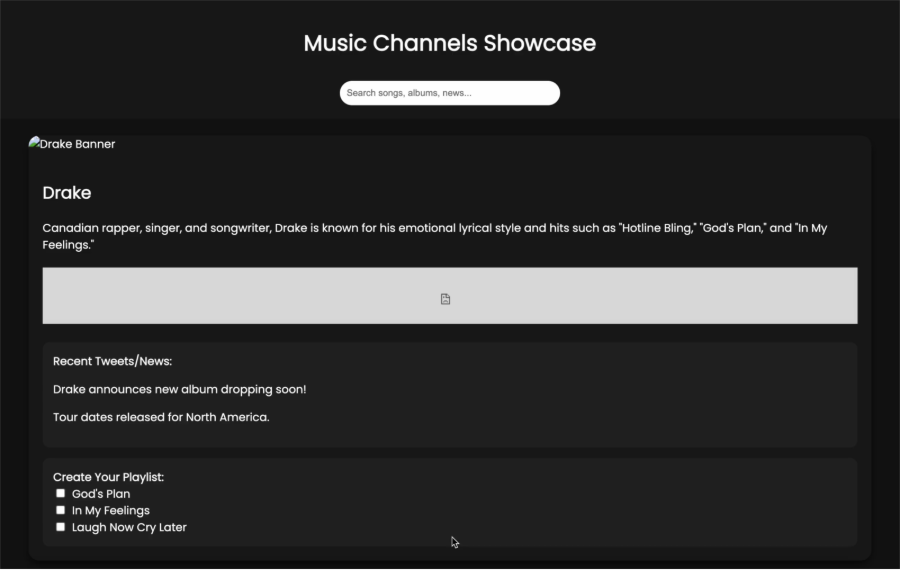The height and width of the screenshot is (570, 900).
Task: Click the Laugh Now Cry Later label
Action: tap(129, 527)
